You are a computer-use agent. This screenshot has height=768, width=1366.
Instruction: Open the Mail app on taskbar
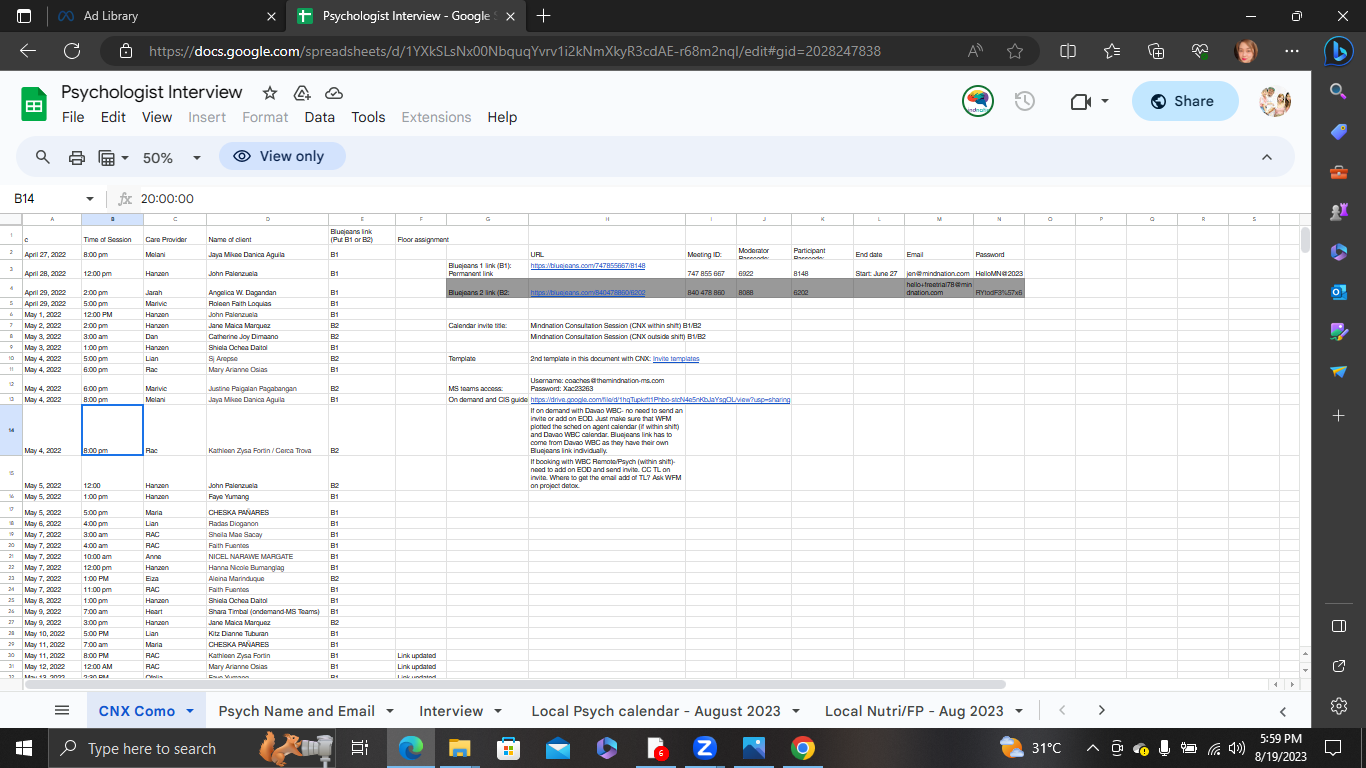click(x=557, y=747)
